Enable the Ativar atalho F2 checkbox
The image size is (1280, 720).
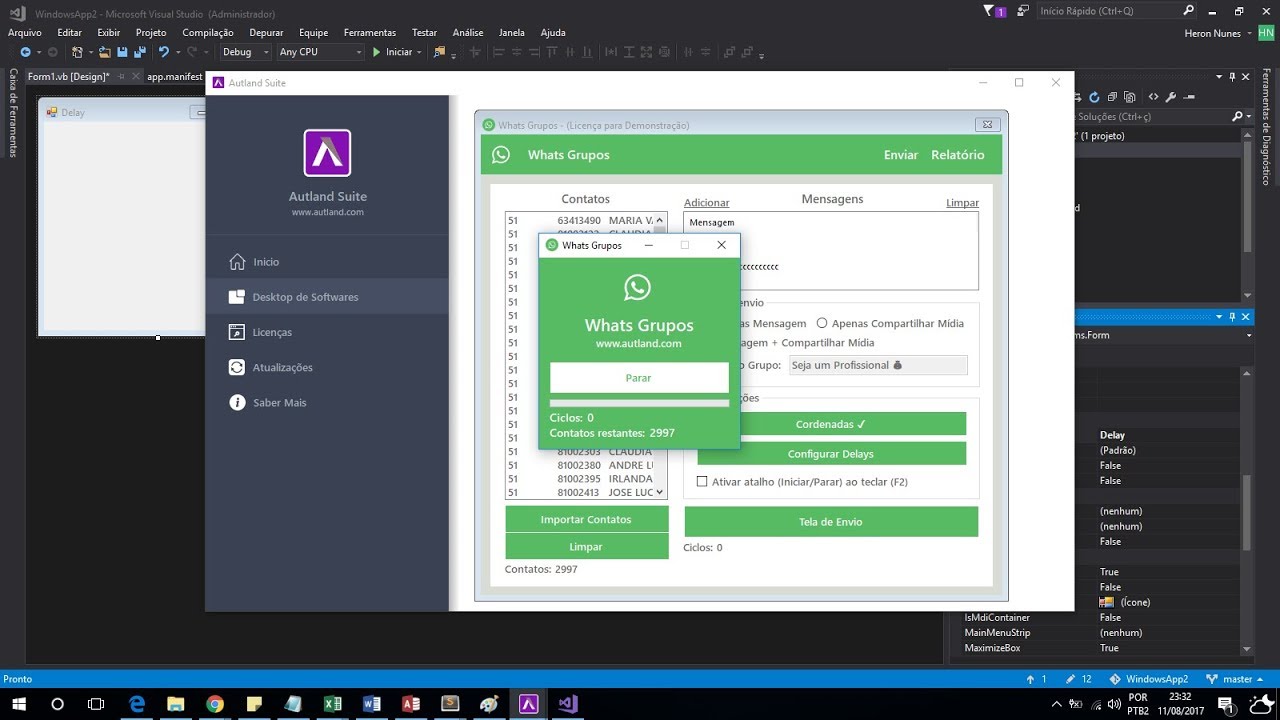(702, 482)
